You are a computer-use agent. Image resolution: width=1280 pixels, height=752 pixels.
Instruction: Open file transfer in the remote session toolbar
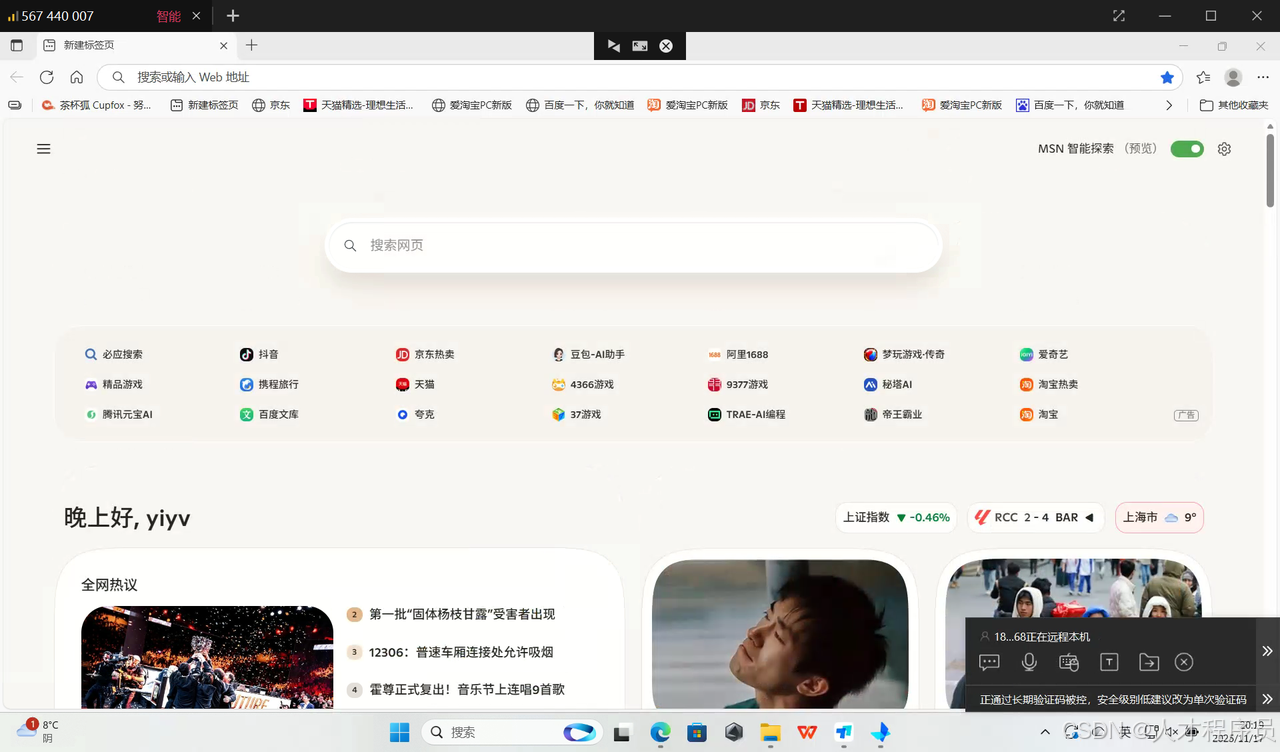(x=1149, y=662)
